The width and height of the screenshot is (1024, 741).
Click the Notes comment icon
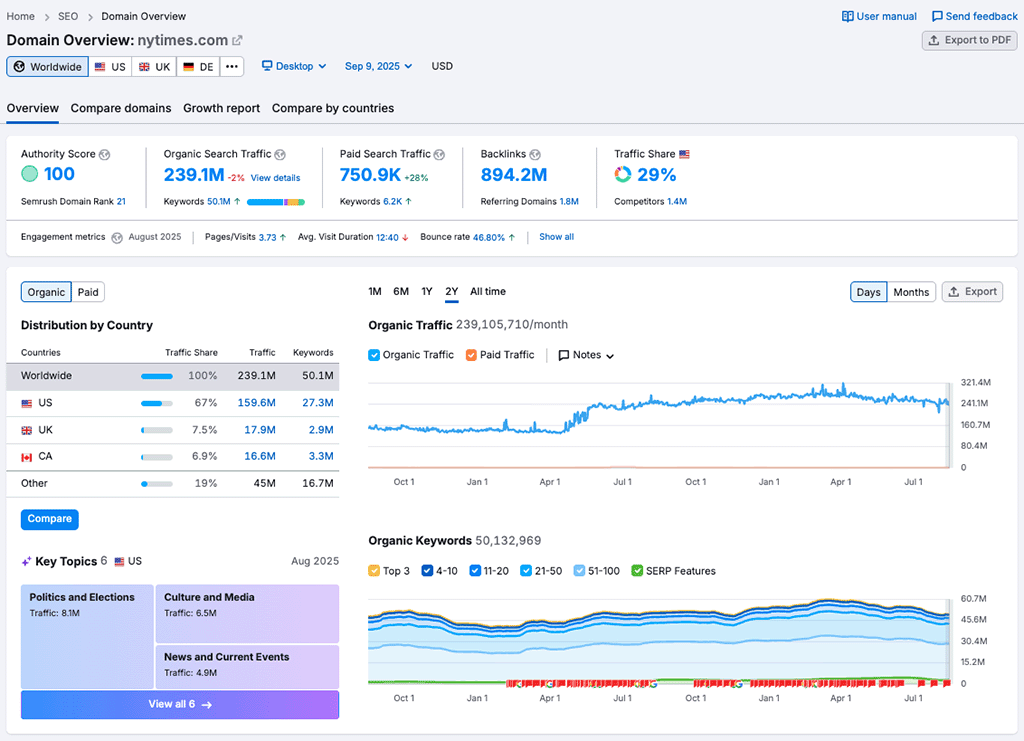564,355
